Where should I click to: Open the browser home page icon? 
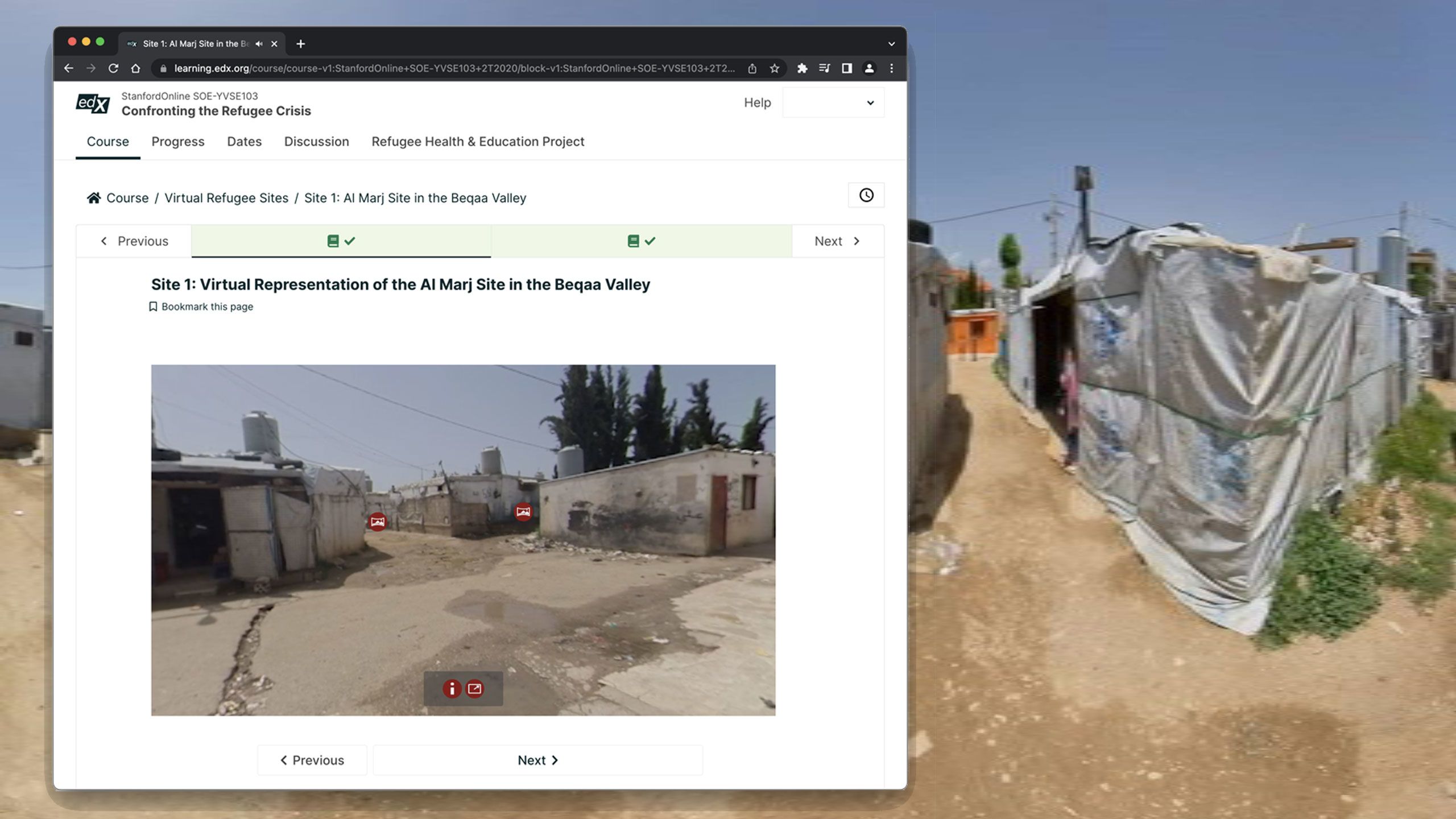point(135,68)
